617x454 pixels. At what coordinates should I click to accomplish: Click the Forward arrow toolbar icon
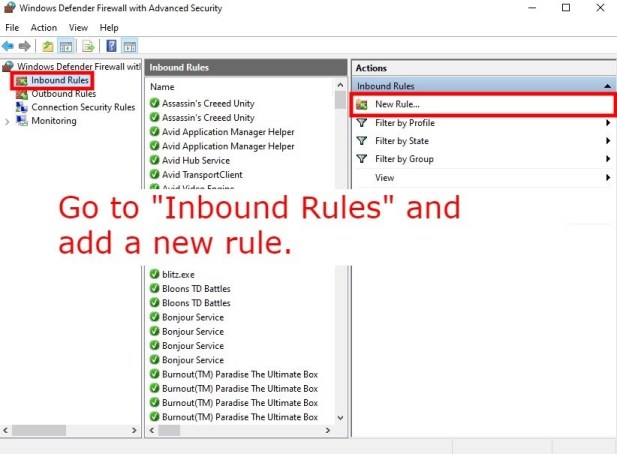point(24,46)
